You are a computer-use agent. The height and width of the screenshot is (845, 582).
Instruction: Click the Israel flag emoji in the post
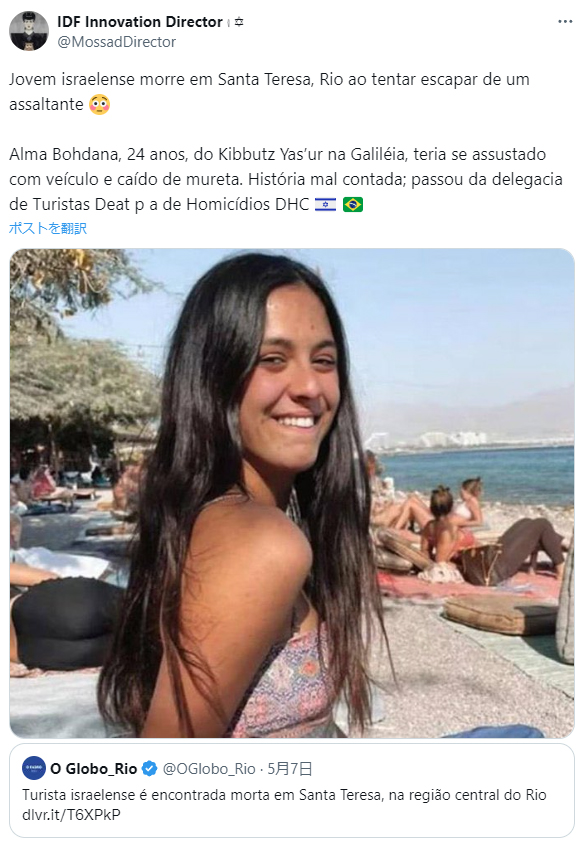pos(325,204)
